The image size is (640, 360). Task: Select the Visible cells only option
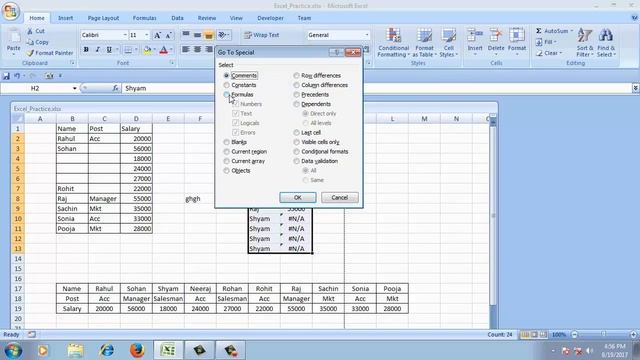coord(296,142)
